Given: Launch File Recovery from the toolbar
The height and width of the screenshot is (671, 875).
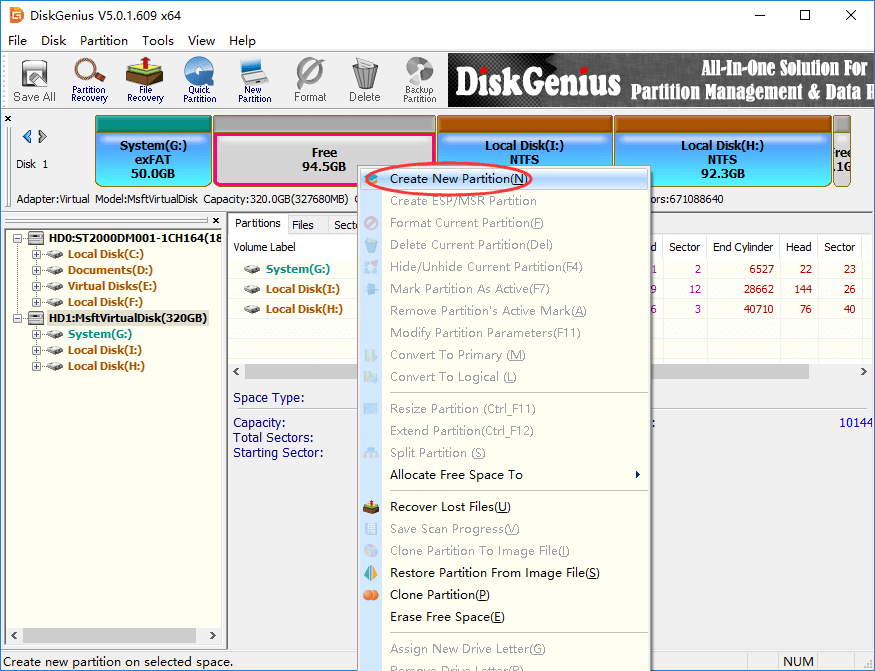Looking at the screenshot, I should click(x=145, y=80).
